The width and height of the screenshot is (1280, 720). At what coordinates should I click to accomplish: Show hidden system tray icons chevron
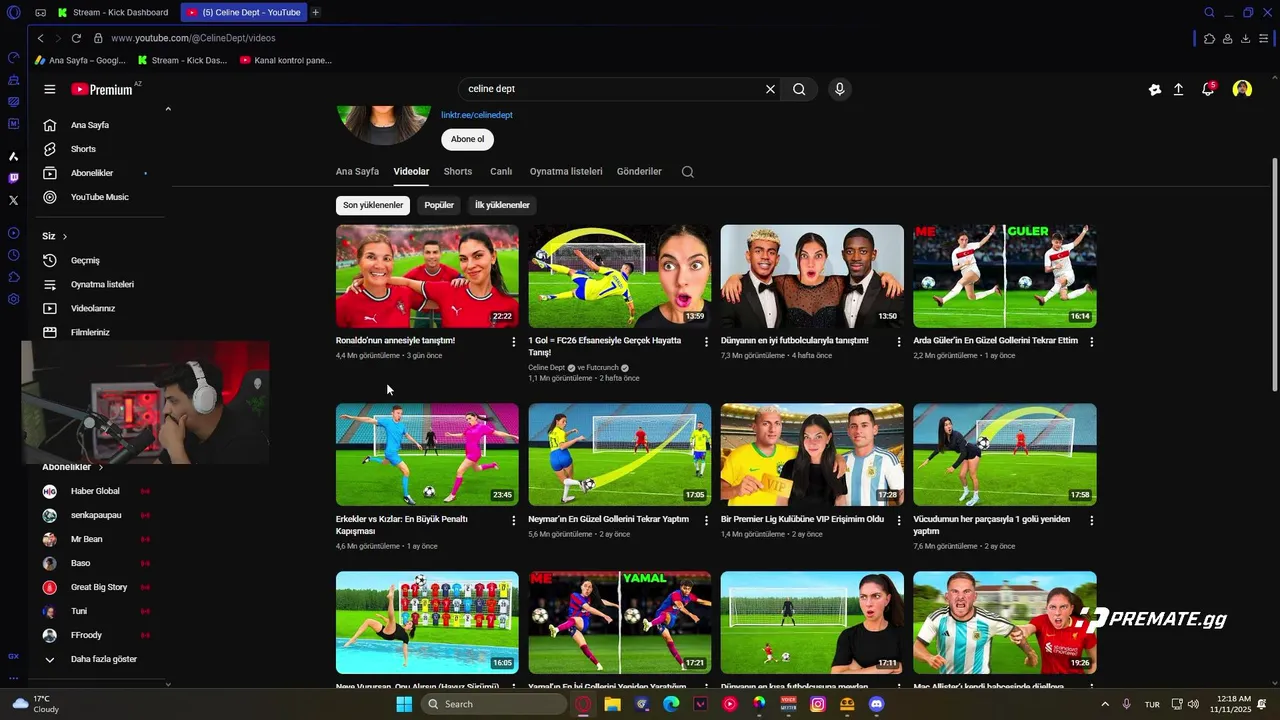tap(1106, 704)
